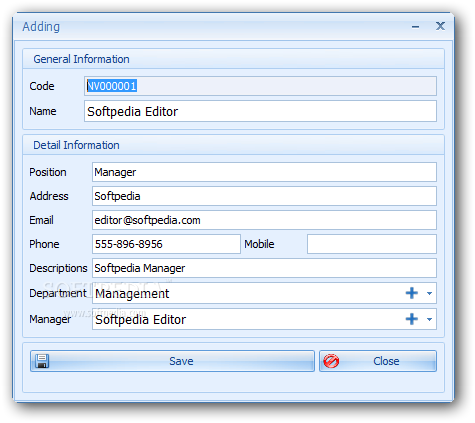
Task: Click the Email field editor@softpedia.com
Action: click(x=264, y=220)
